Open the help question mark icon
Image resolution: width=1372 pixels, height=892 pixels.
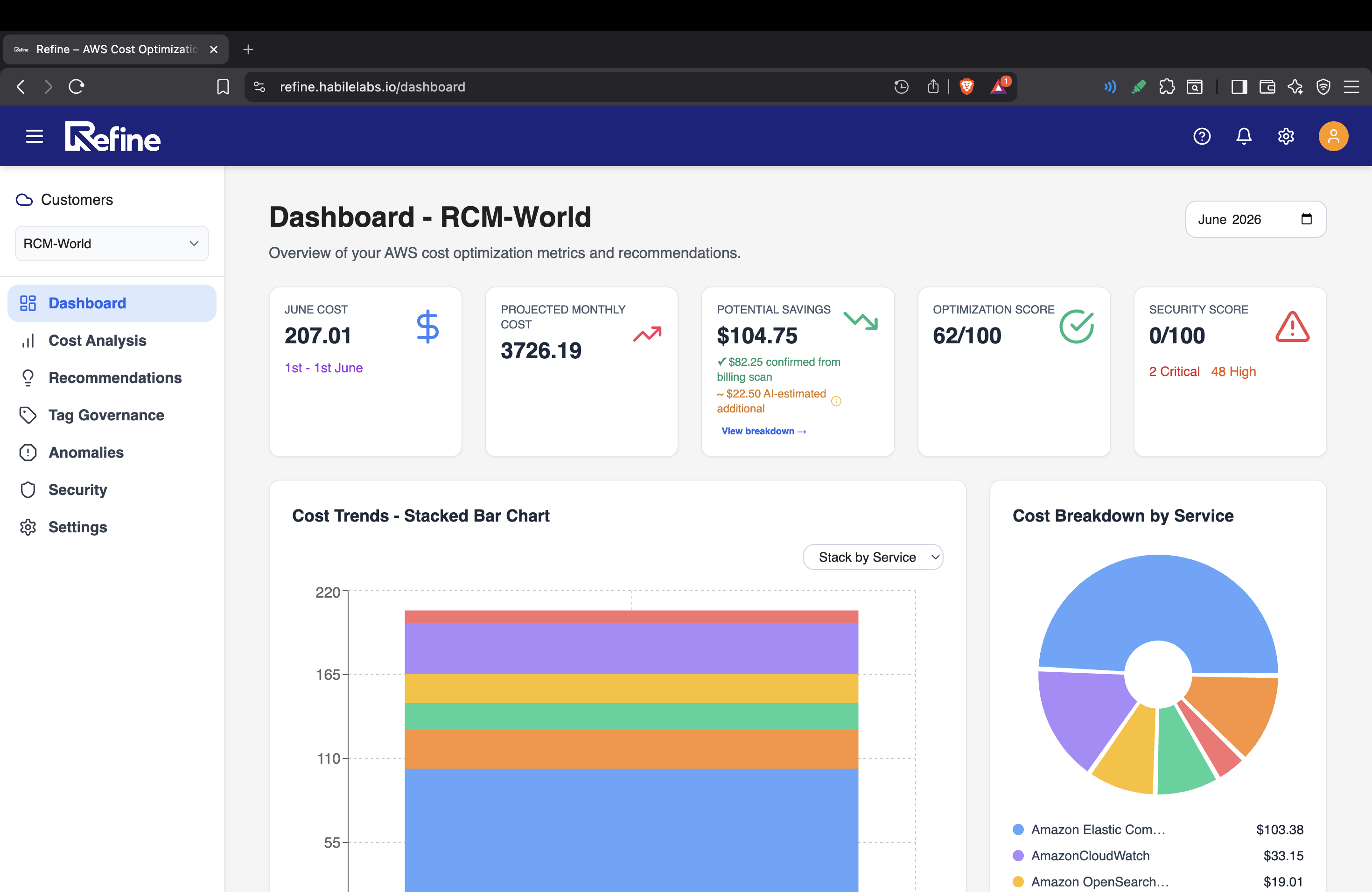click(1201, 137)
